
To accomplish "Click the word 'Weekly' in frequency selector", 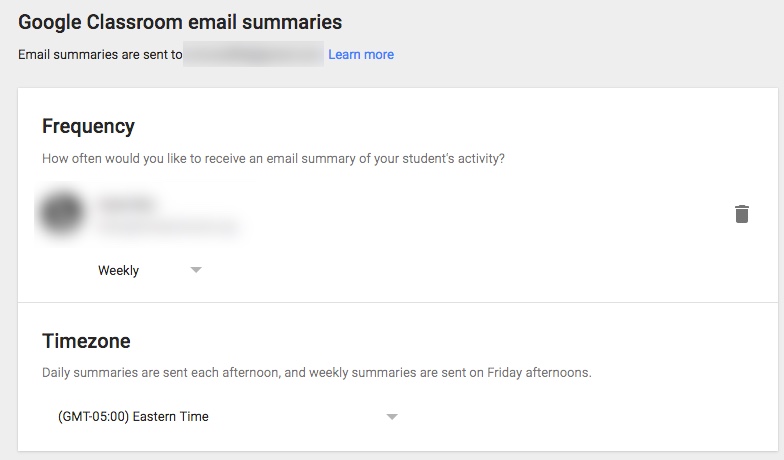I will coord(118,270).
